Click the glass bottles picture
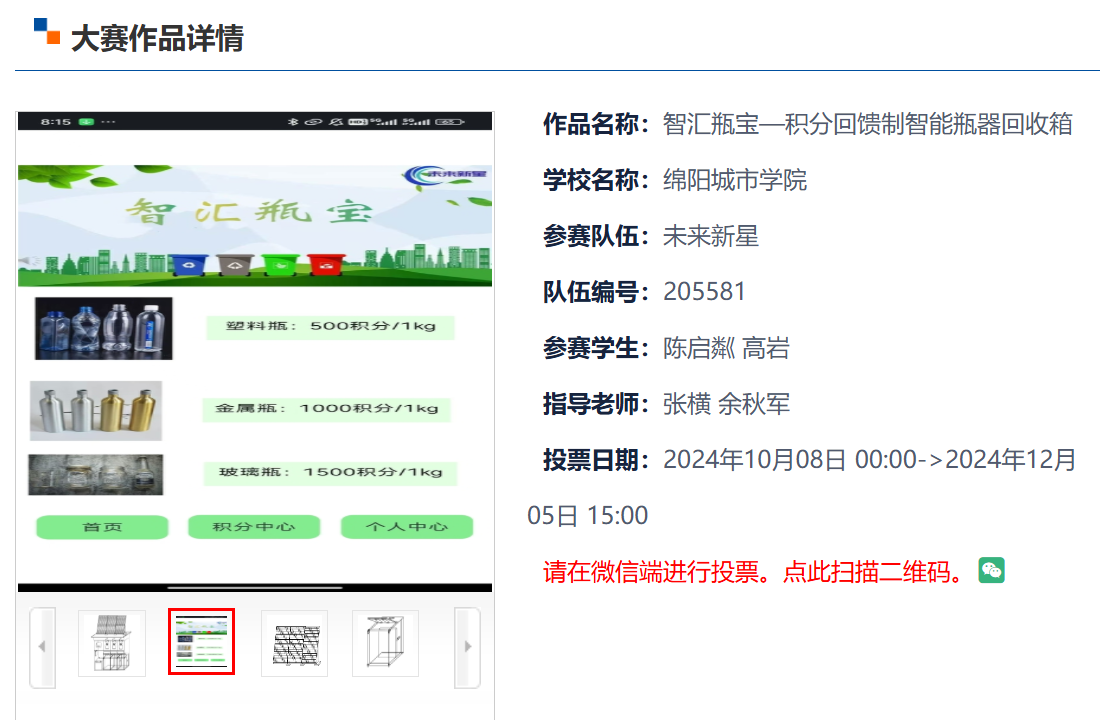The height and width of the screenshot is (720, 1100). point(95,475)
